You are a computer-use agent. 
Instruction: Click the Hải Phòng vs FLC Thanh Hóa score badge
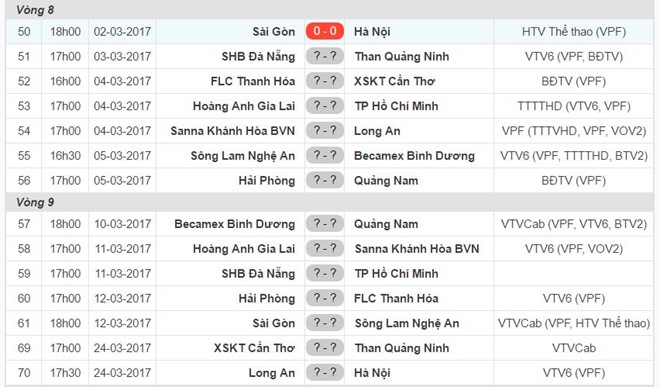(x=325, y=298)
